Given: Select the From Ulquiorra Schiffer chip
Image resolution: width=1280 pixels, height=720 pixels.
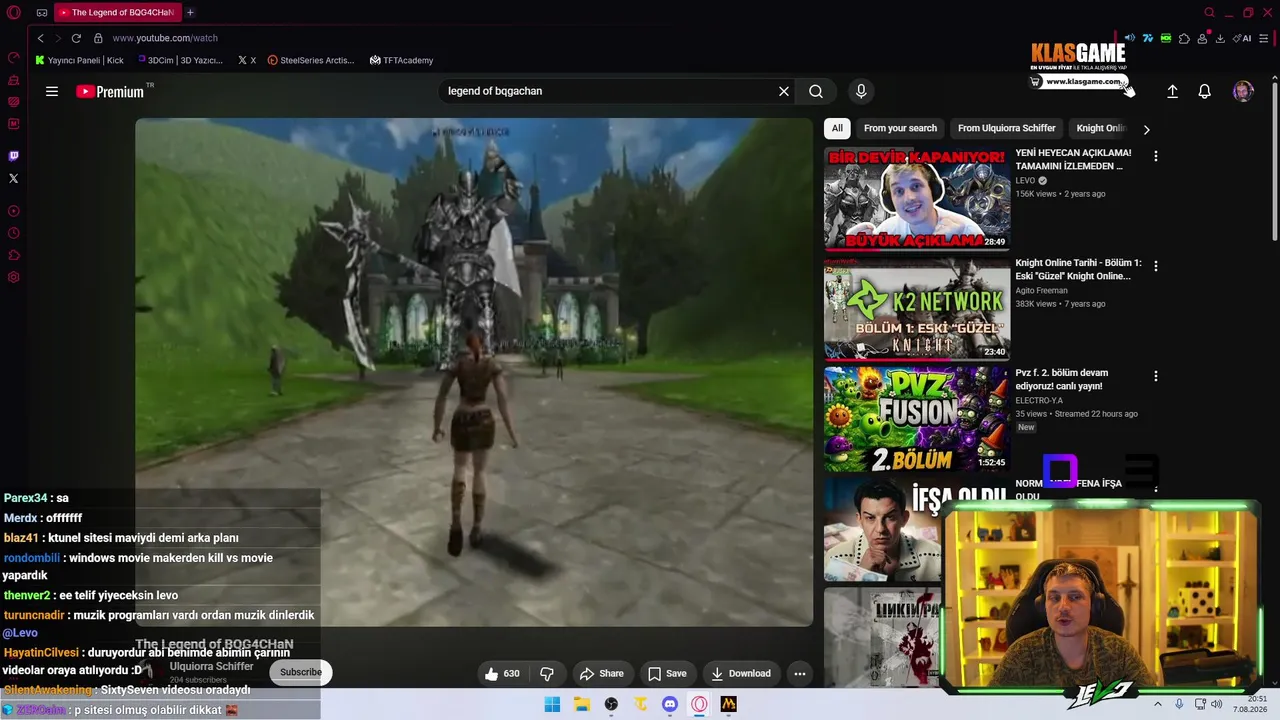Looking at the screenshot, I should pos(1006,128).
